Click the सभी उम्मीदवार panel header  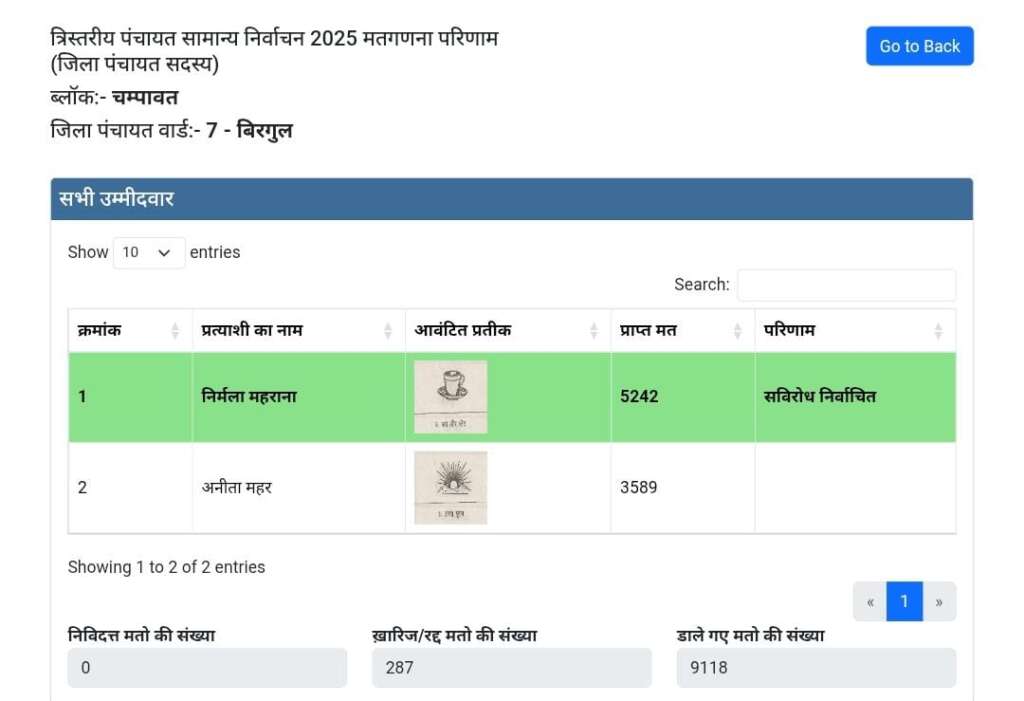coord(511,199)
